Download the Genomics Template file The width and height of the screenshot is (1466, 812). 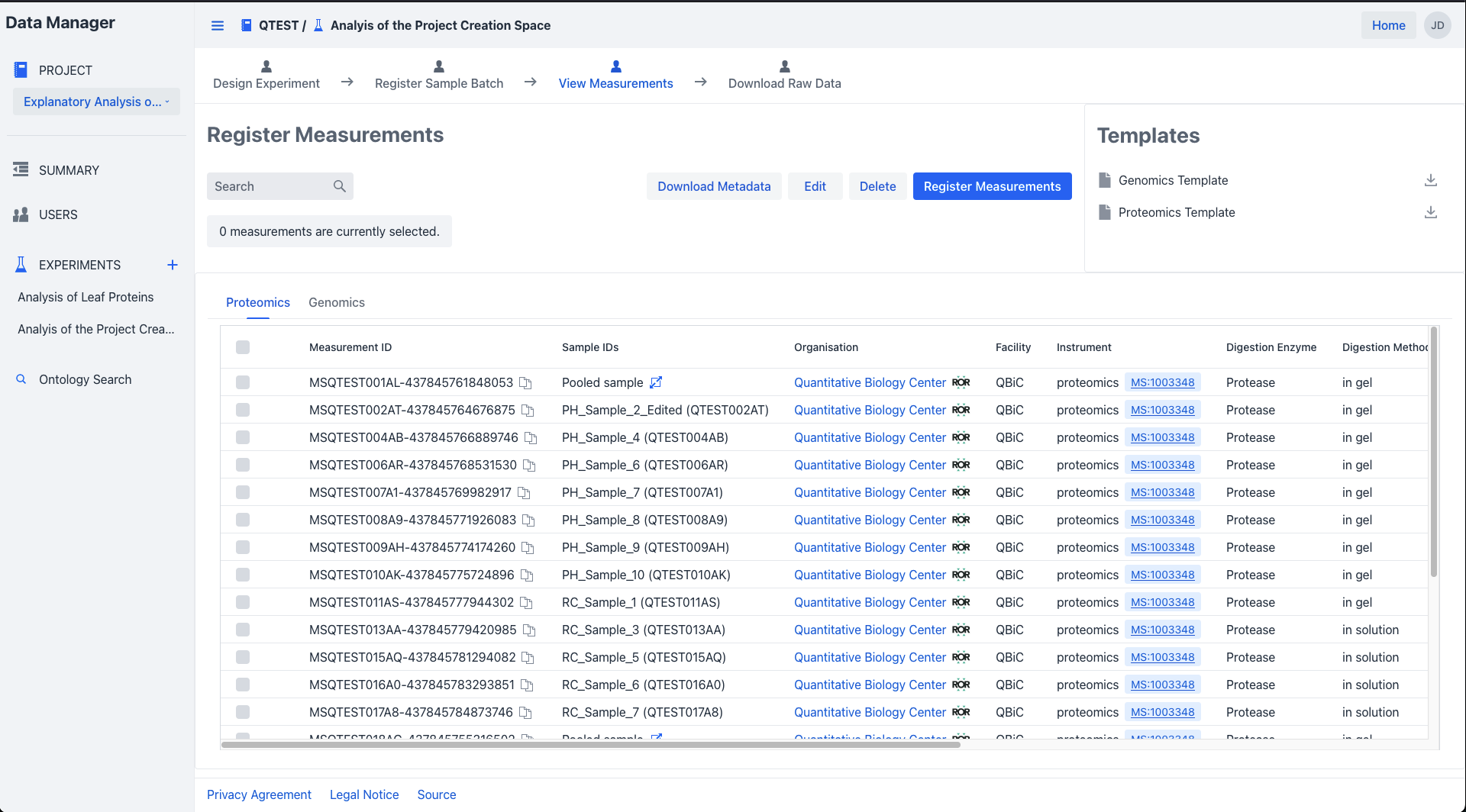(x=1430, y=180)
